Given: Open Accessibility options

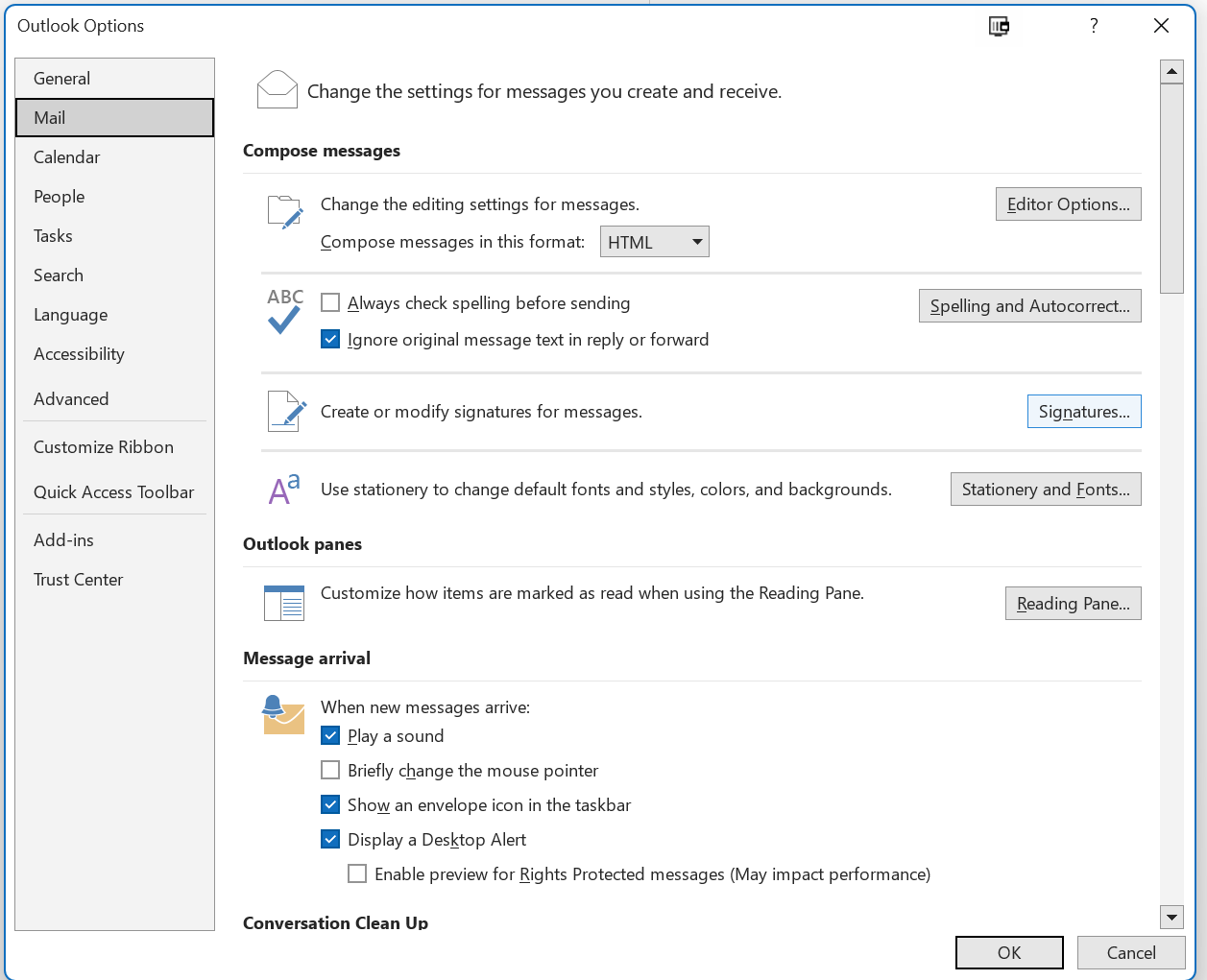Looking at the screenshot, I should (x=114, y=354).
